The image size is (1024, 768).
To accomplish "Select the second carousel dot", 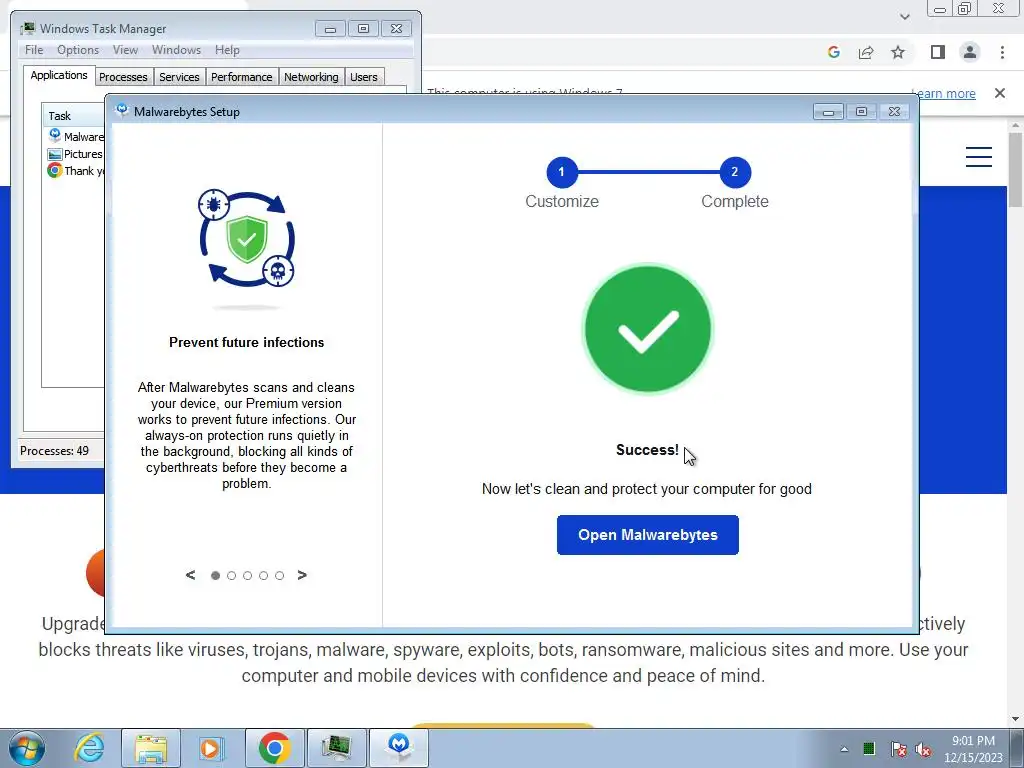I will 231,575.
